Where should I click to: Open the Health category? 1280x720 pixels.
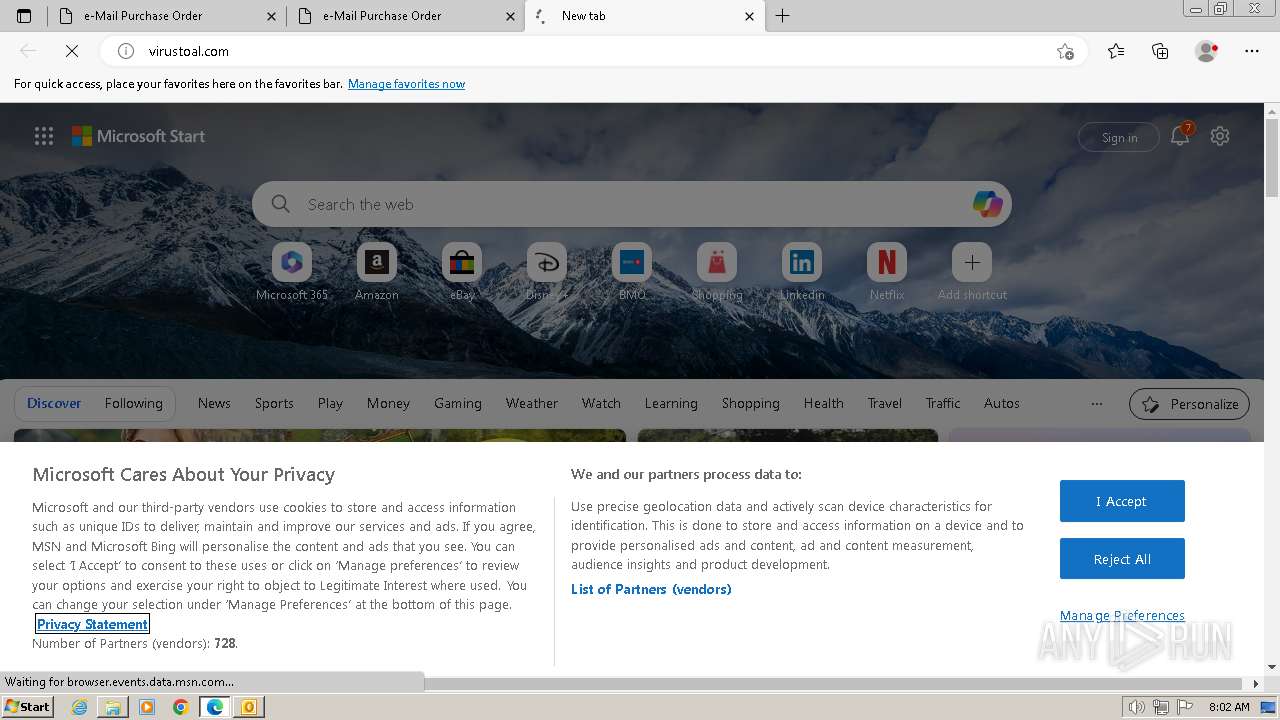(824, 404)
